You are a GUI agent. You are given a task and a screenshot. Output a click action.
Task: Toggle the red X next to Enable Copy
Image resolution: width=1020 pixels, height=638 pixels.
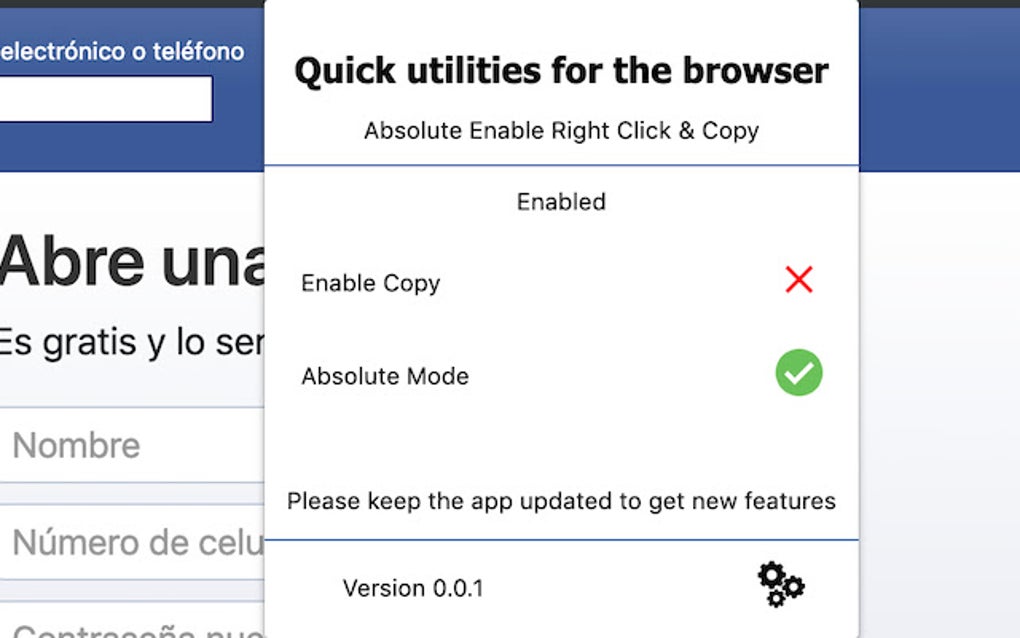click(799, 280)
